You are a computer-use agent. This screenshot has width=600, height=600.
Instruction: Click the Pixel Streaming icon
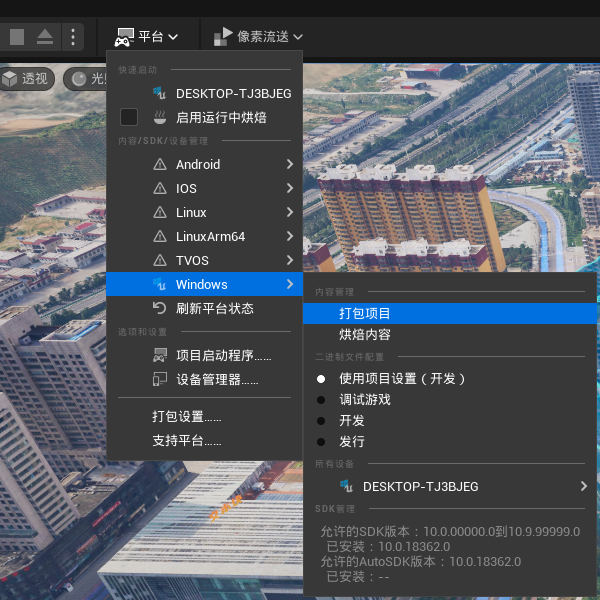click(223, 37)
